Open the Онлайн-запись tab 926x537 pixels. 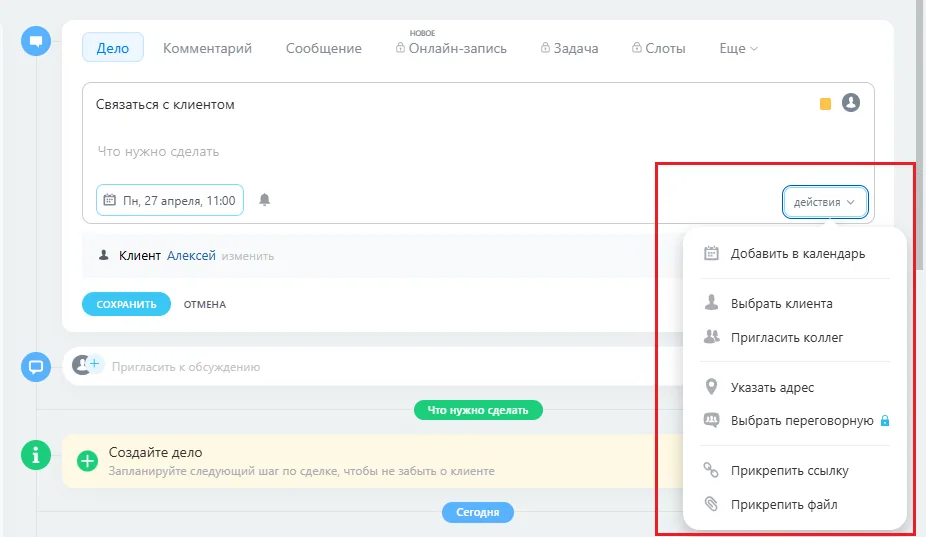458,48
